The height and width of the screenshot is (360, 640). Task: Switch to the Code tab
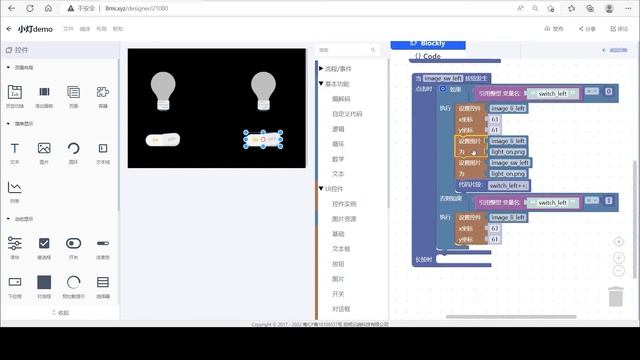point(428,56)
